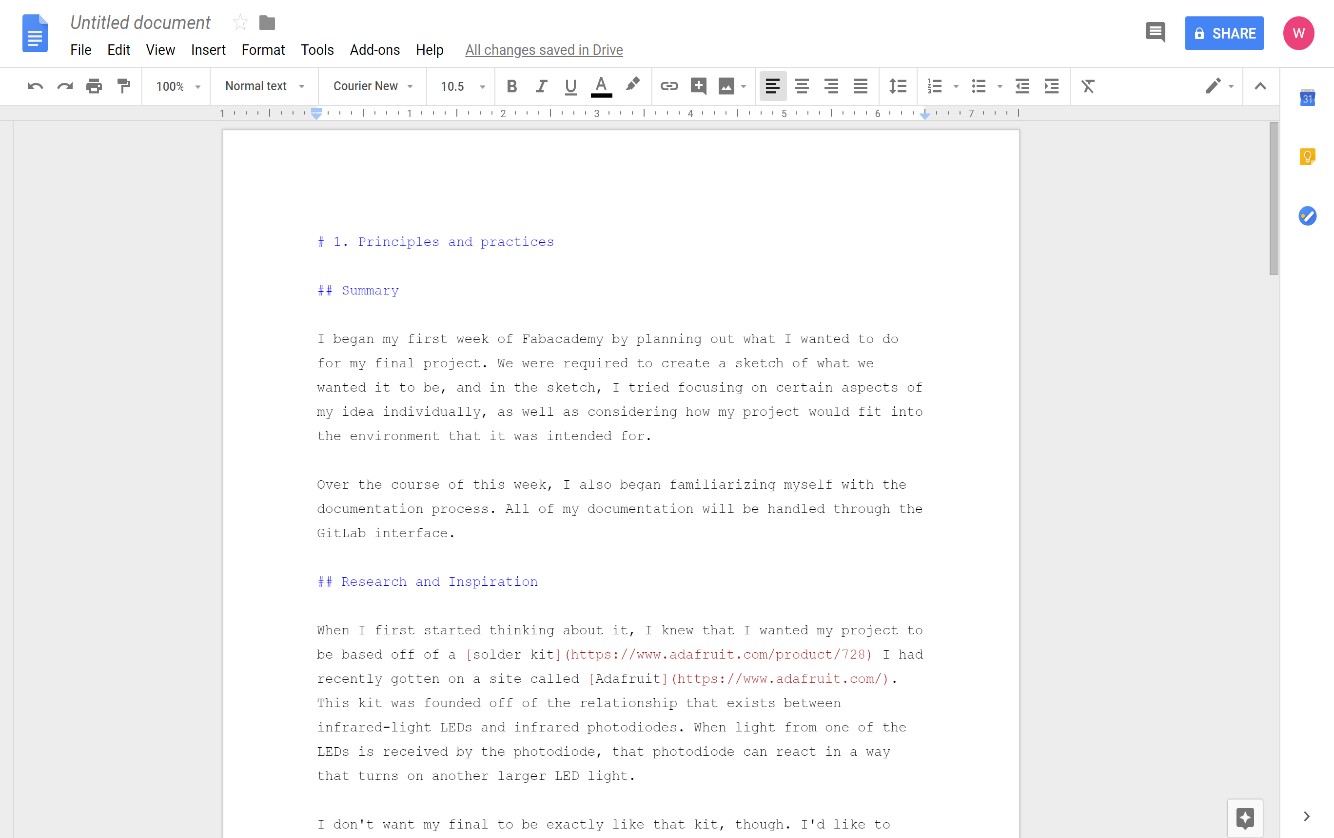Clear formatting with Tx icon

coord(1088,86)
